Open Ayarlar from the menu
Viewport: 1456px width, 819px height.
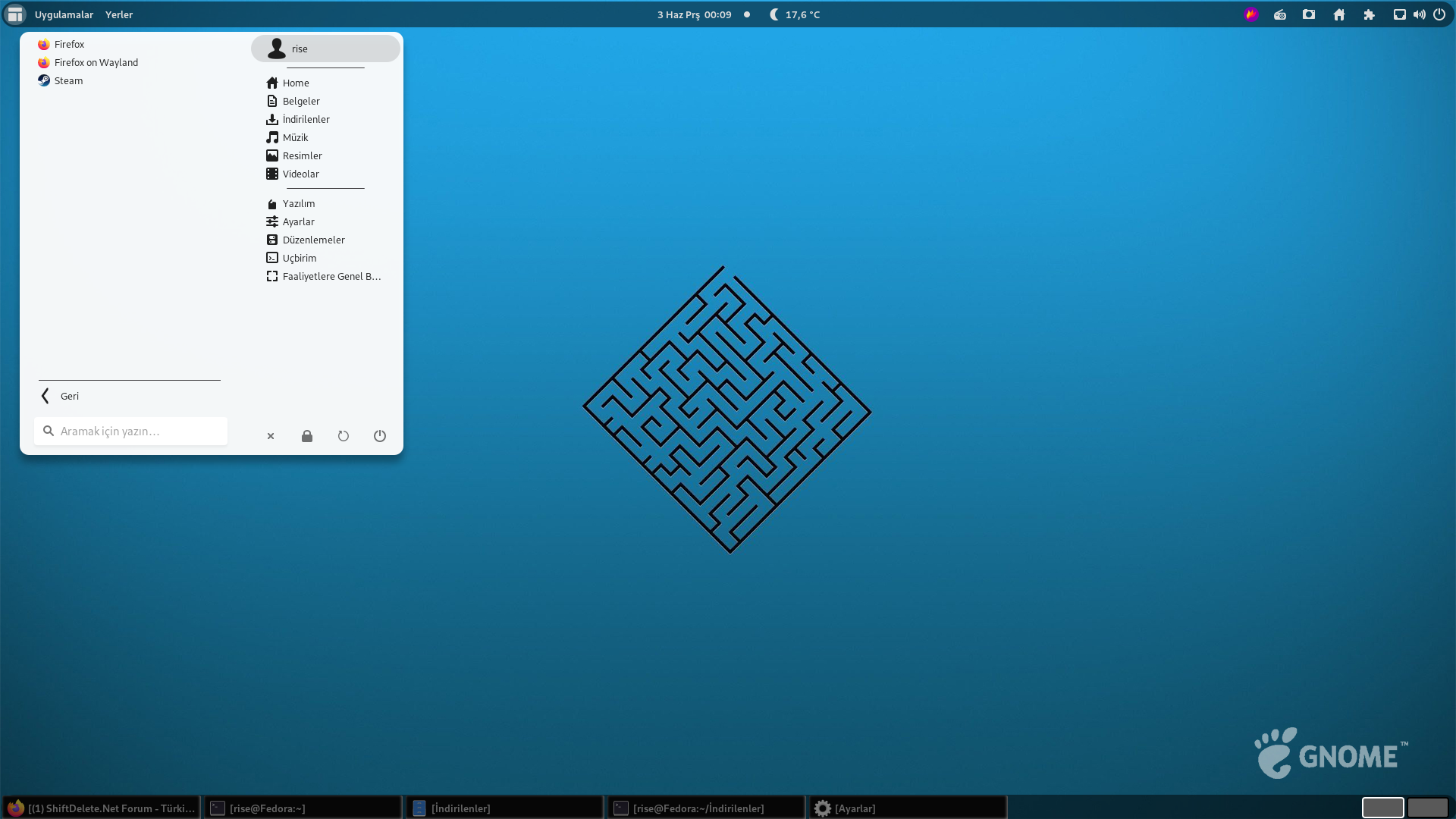325,221
